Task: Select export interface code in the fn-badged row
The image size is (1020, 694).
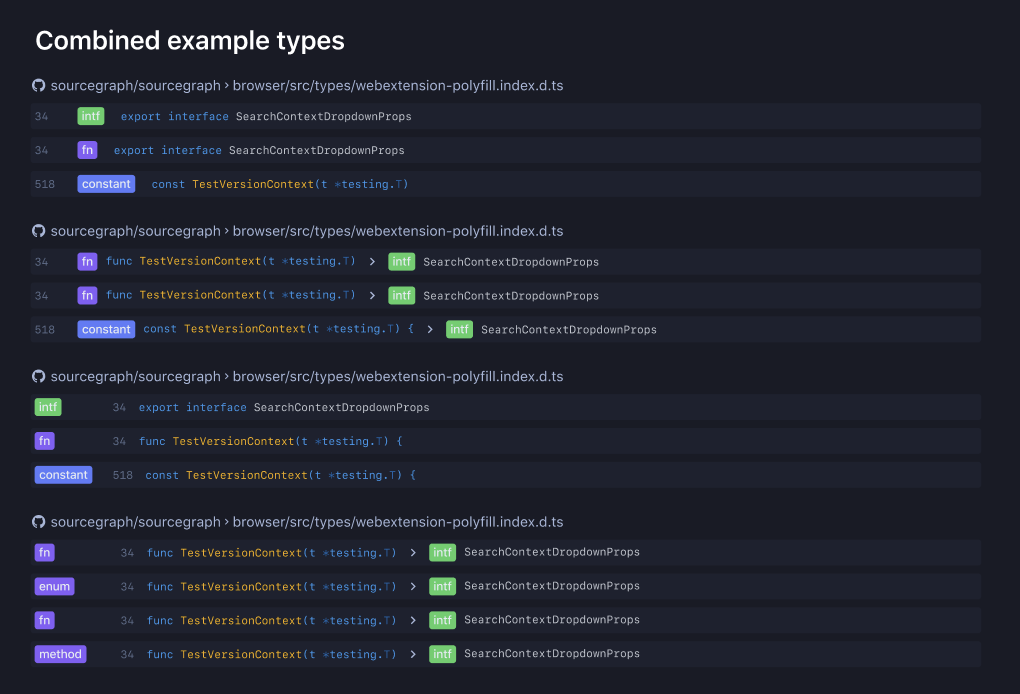Action: pyautogui.click(x=259, y=150)
